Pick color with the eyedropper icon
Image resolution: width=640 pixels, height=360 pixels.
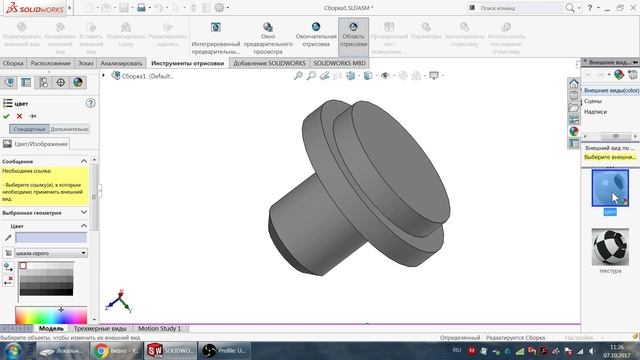click(x=8, y=238)
